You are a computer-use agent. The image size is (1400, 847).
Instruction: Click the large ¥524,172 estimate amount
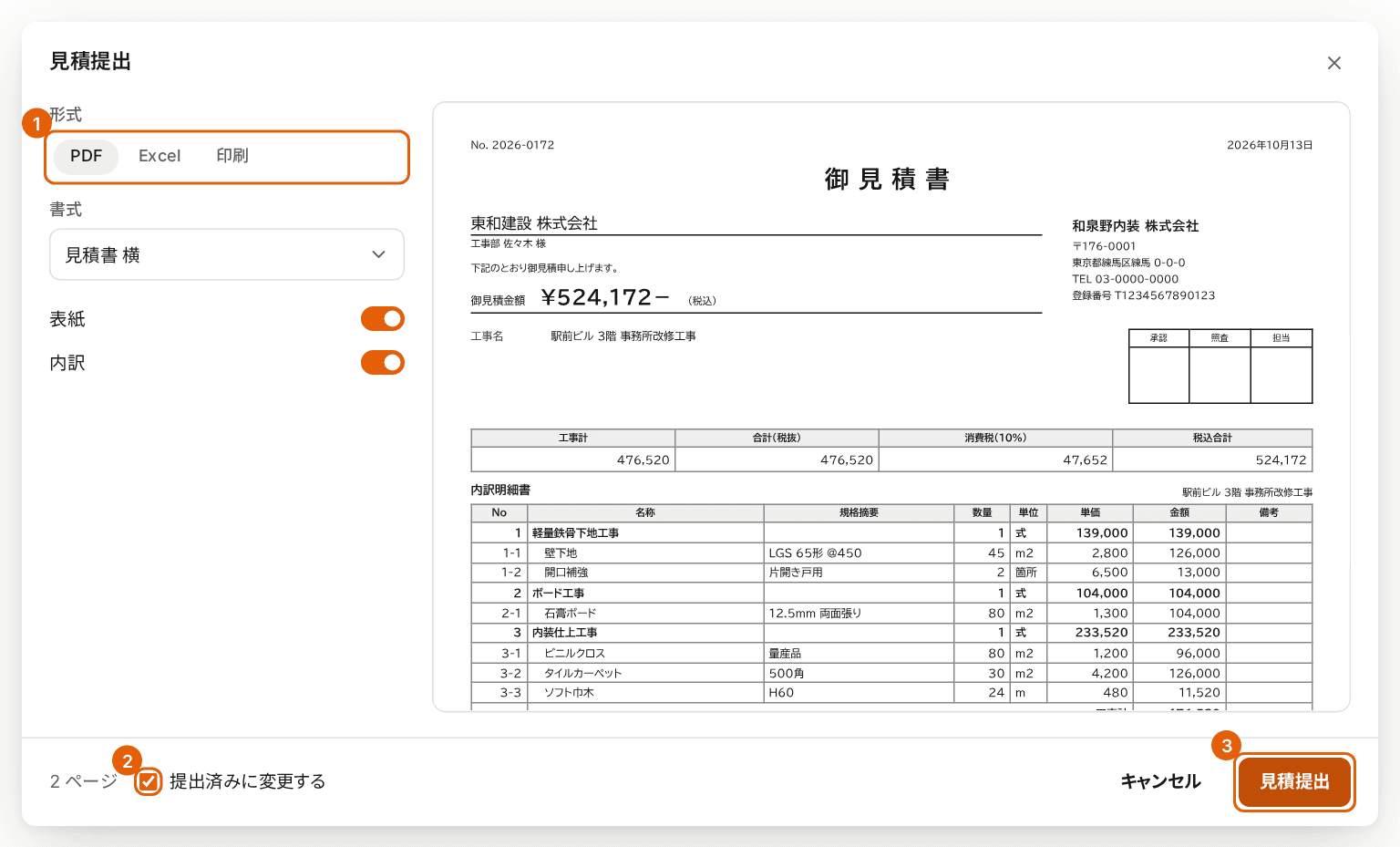[605, 297]
